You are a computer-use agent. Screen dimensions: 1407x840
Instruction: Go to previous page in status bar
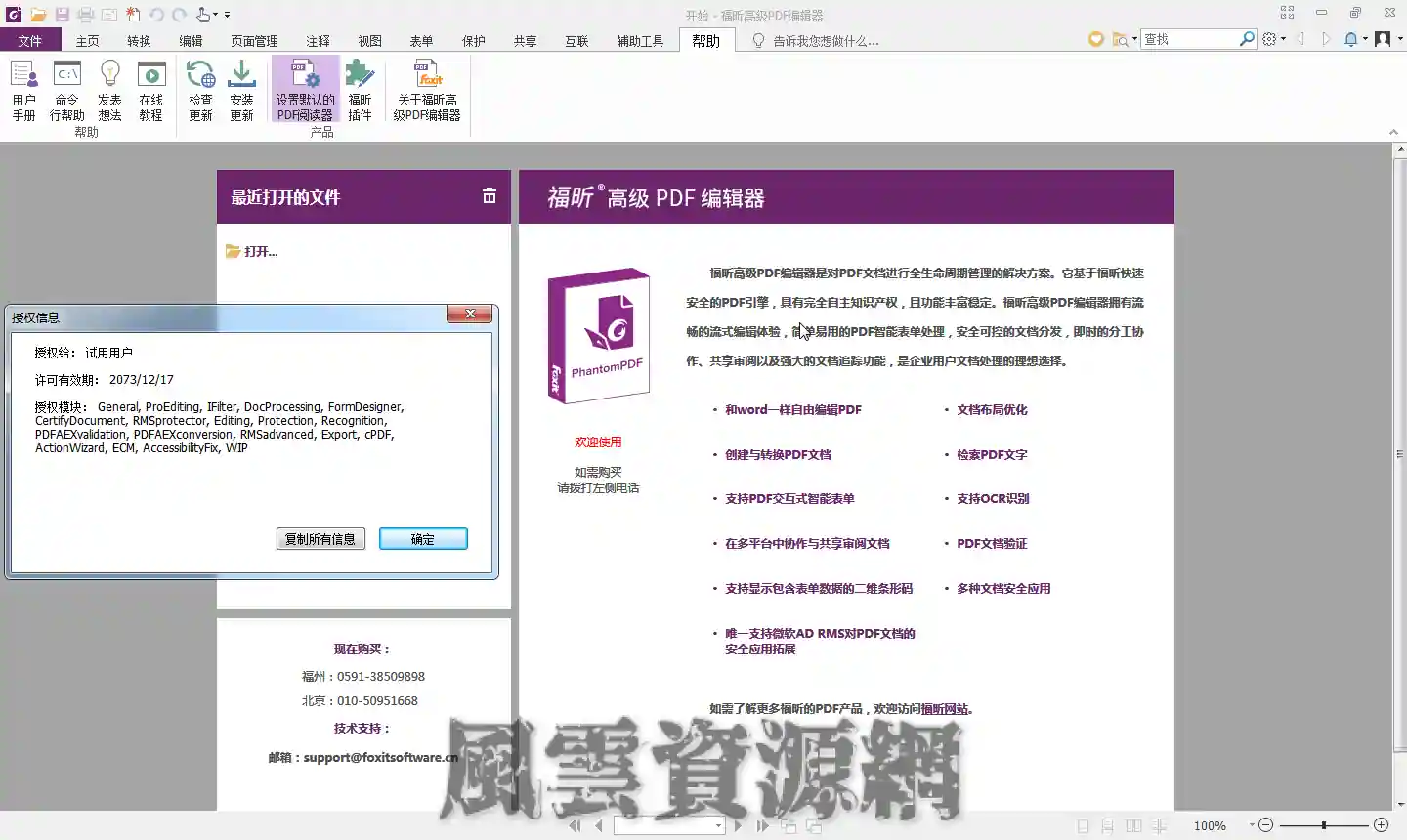[598, 825]
